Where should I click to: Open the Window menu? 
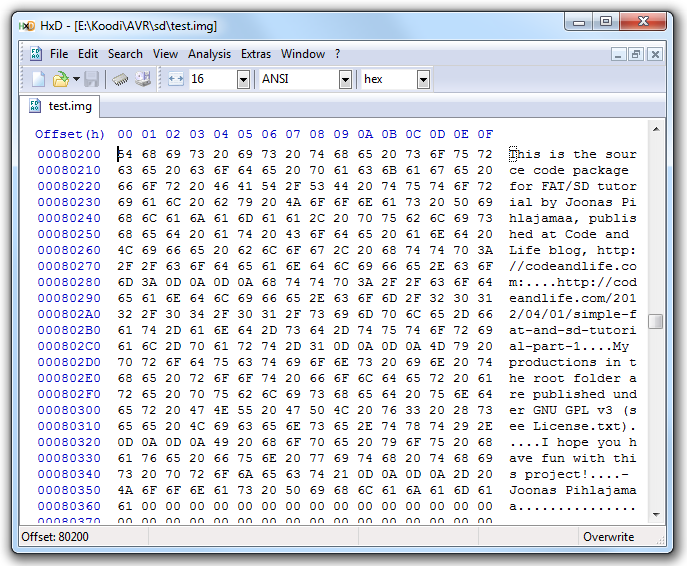click(x=303, y=54)
